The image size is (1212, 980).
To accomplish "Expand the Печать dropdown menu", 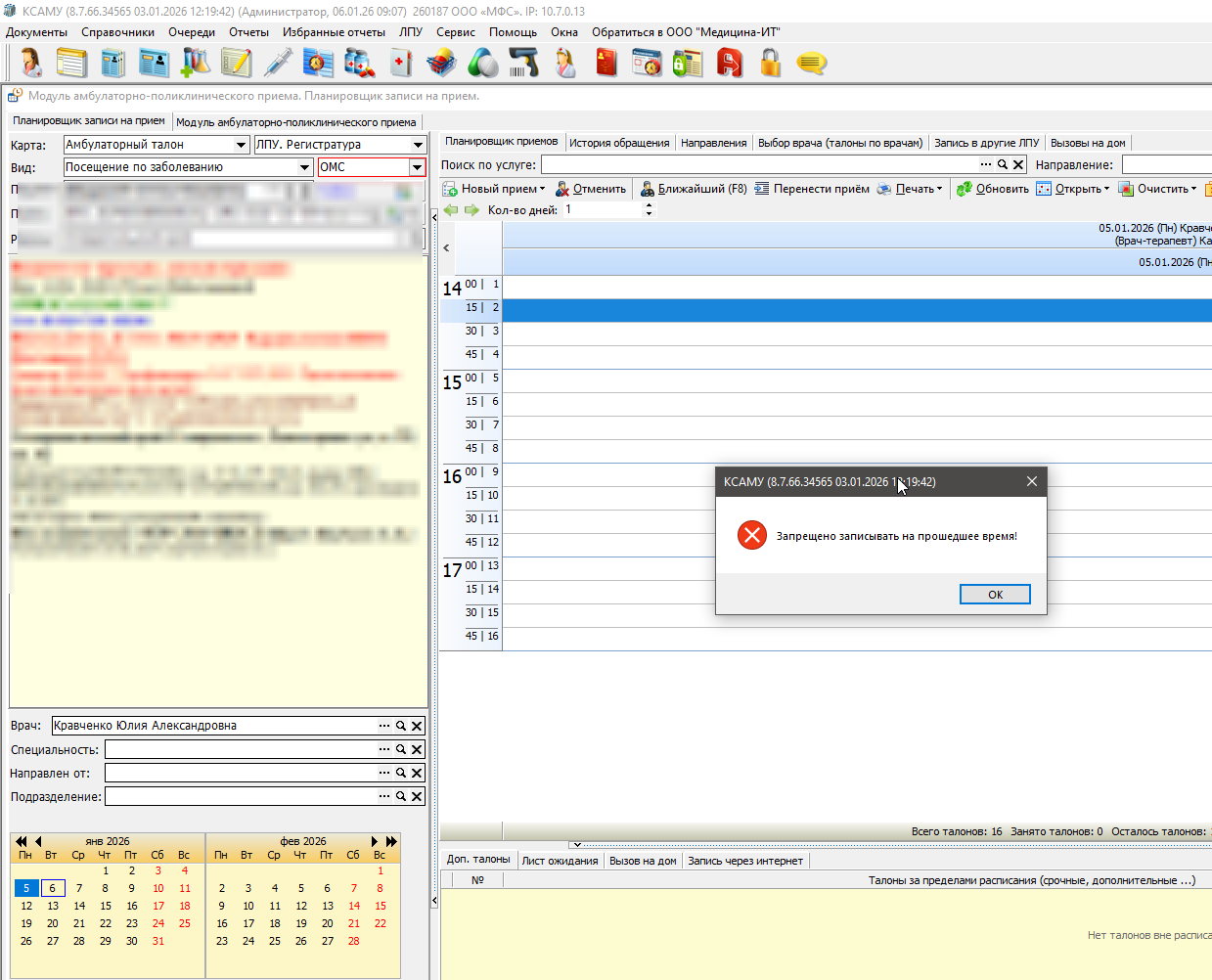I will [x=939, y=189].
